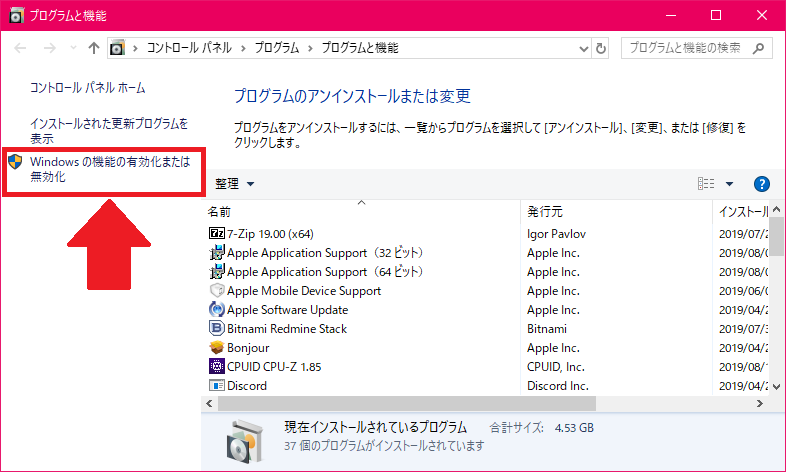This screenshot has height=472, width=786.
Task: Click the search magnifier icon
Action: pos(758,48)
